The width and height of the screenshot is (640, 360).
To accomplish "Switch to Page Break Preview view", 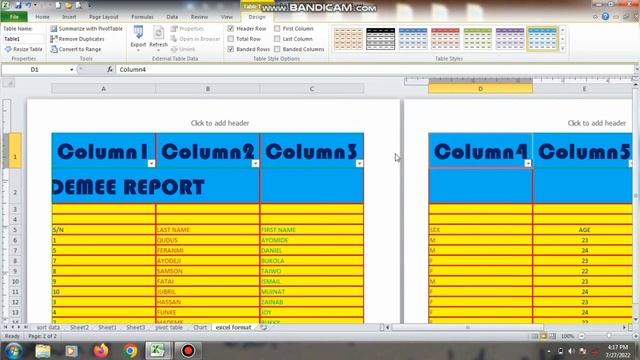I will [x=552, y=336].
